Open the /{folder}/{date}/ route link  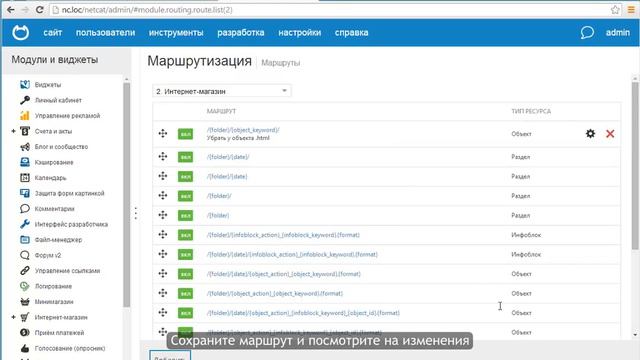point(228,157)
